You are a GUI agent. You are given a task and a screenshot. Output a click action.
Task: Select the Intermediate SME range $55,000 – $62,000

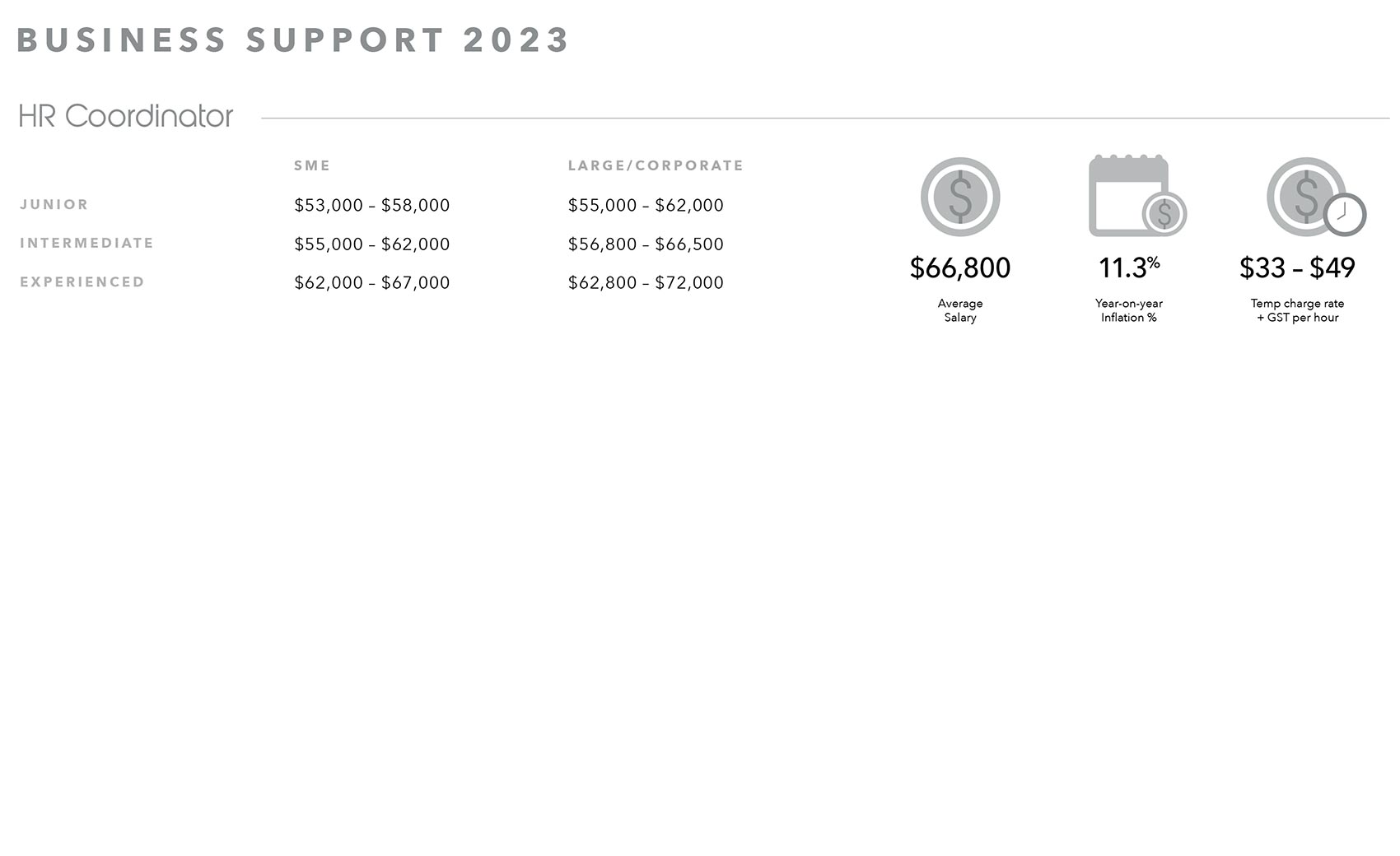(x=372, y=244)
